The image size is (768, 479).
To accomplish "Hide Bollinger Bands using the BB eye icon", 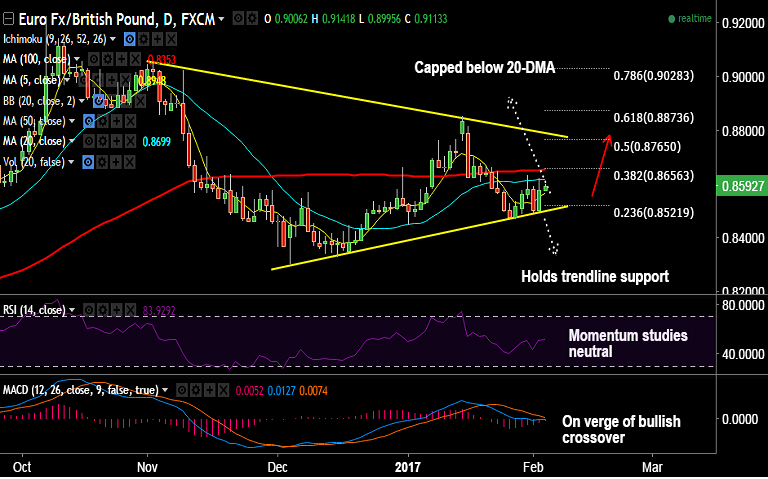I will [x=99, y=101].
